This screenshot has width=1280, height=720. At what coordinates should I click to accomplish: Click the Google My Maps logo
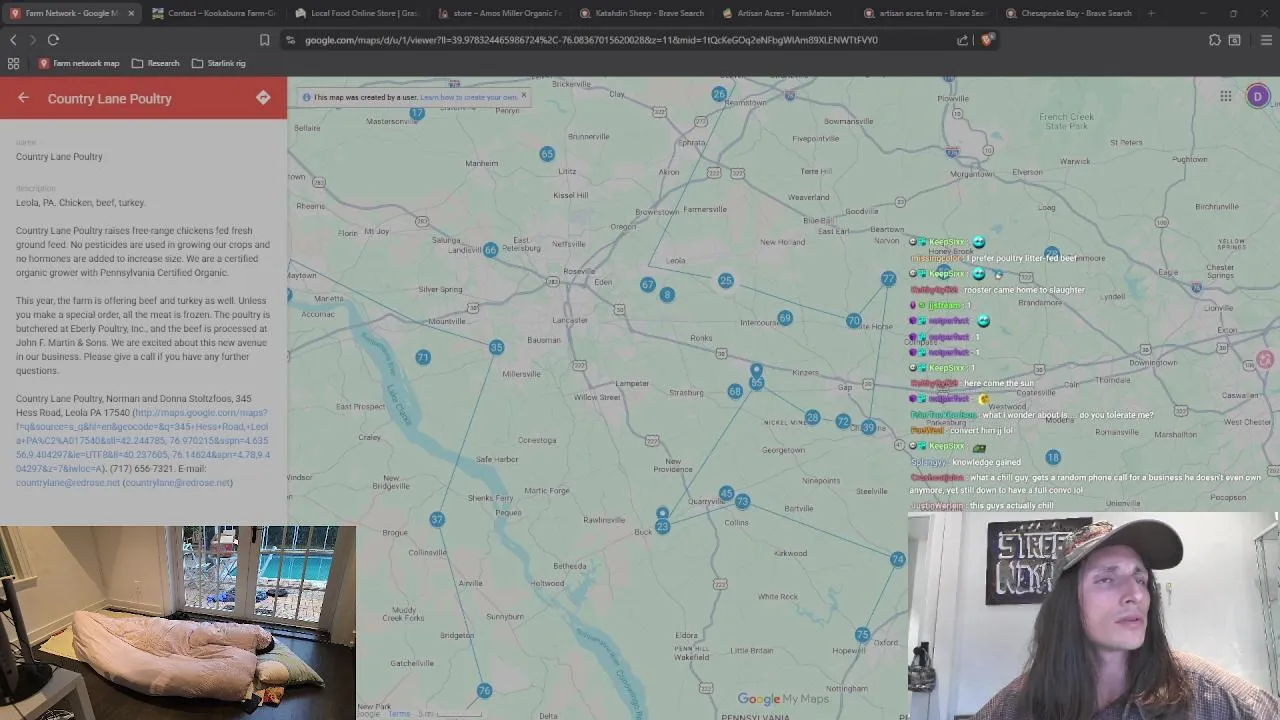pos(784,699)
